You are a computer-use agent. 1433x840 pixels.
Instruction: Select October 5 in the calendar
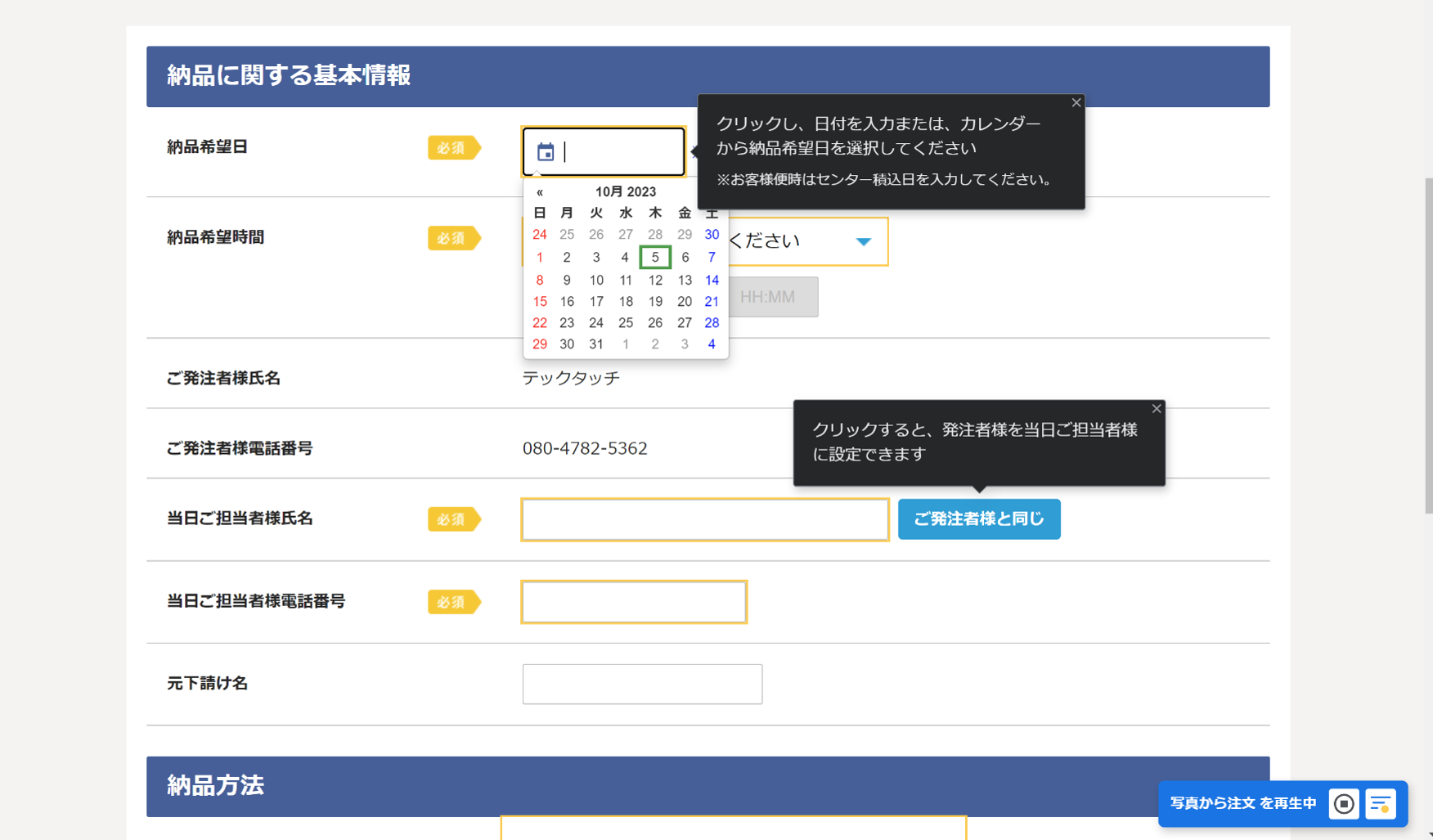(654, 257)
